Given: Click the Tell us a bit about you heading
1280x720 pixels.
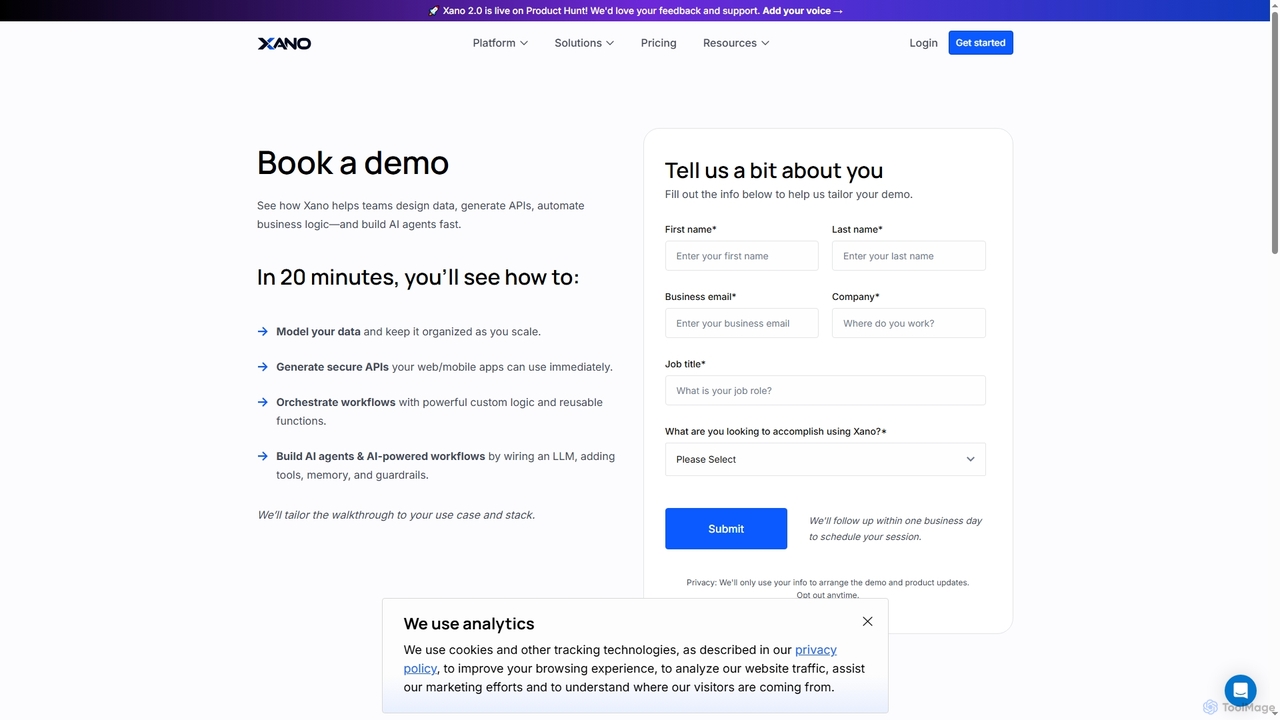Looking at the screenshot, I should [774, 170].
